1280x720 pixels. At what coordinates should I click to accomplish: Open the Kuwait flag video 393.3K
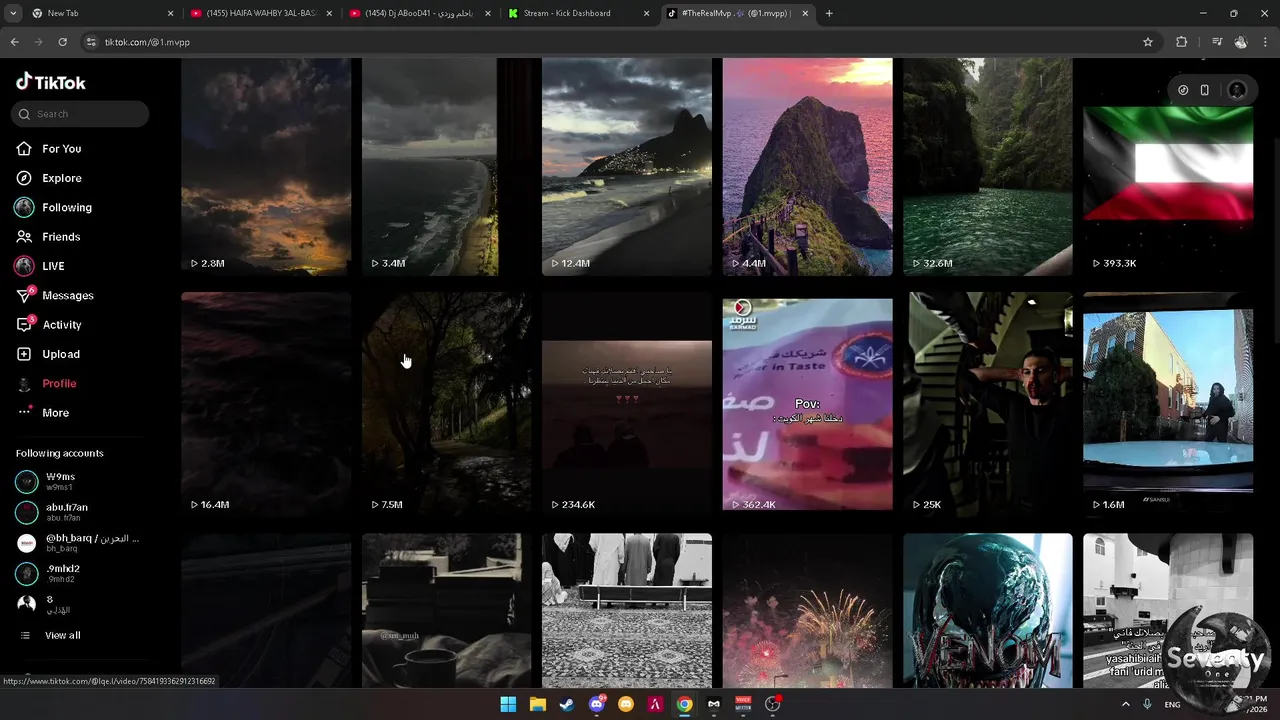[x=1168, y=166]
